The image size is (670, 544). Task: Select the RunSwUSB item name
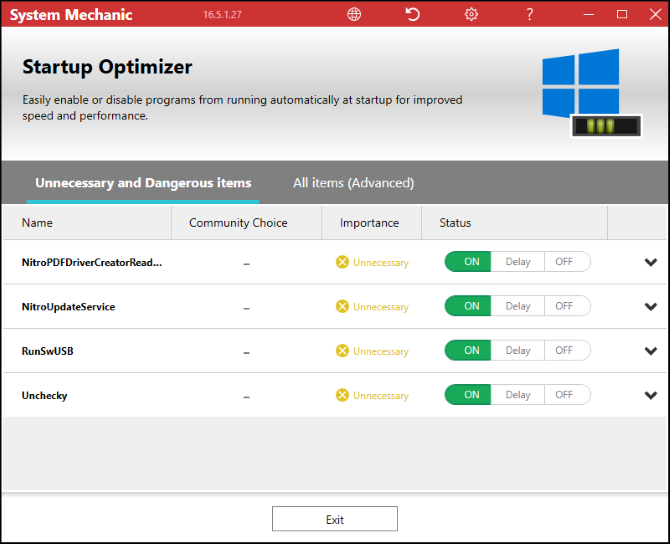[47, 351]
